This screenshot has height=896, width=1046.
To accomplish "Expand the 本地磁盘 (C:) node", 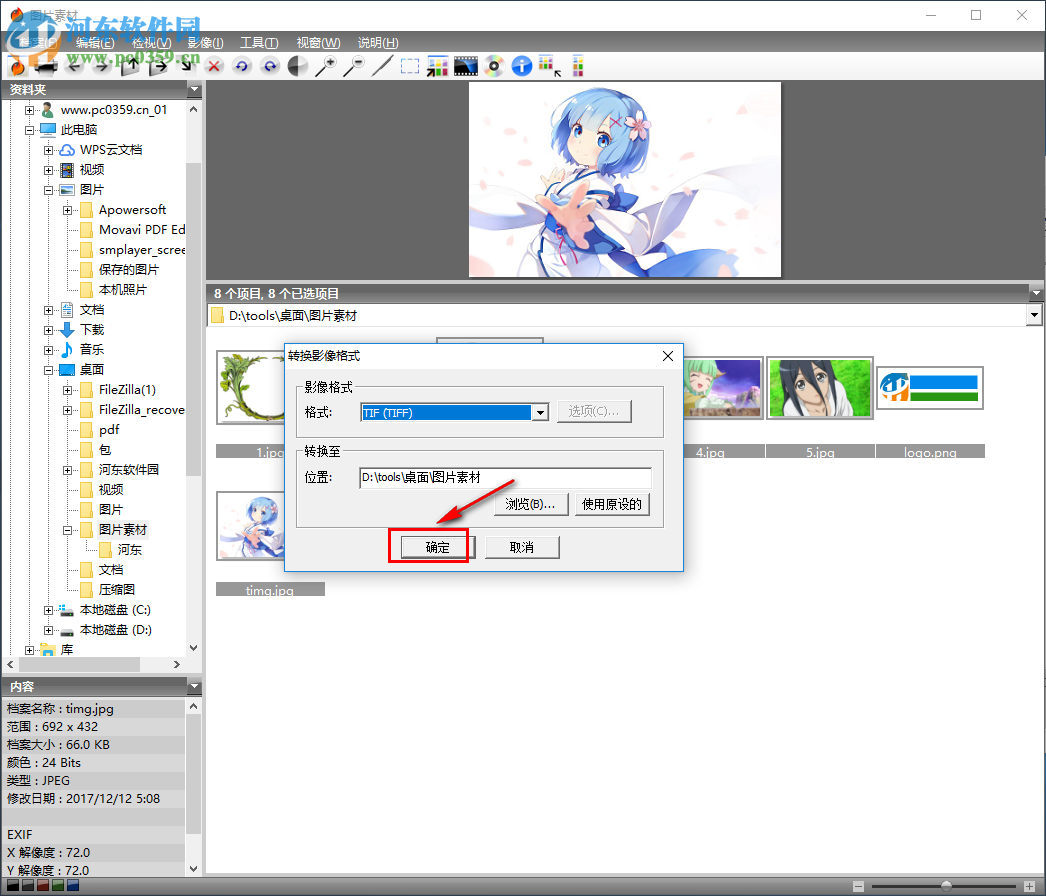I will click(x=48, y=610).
